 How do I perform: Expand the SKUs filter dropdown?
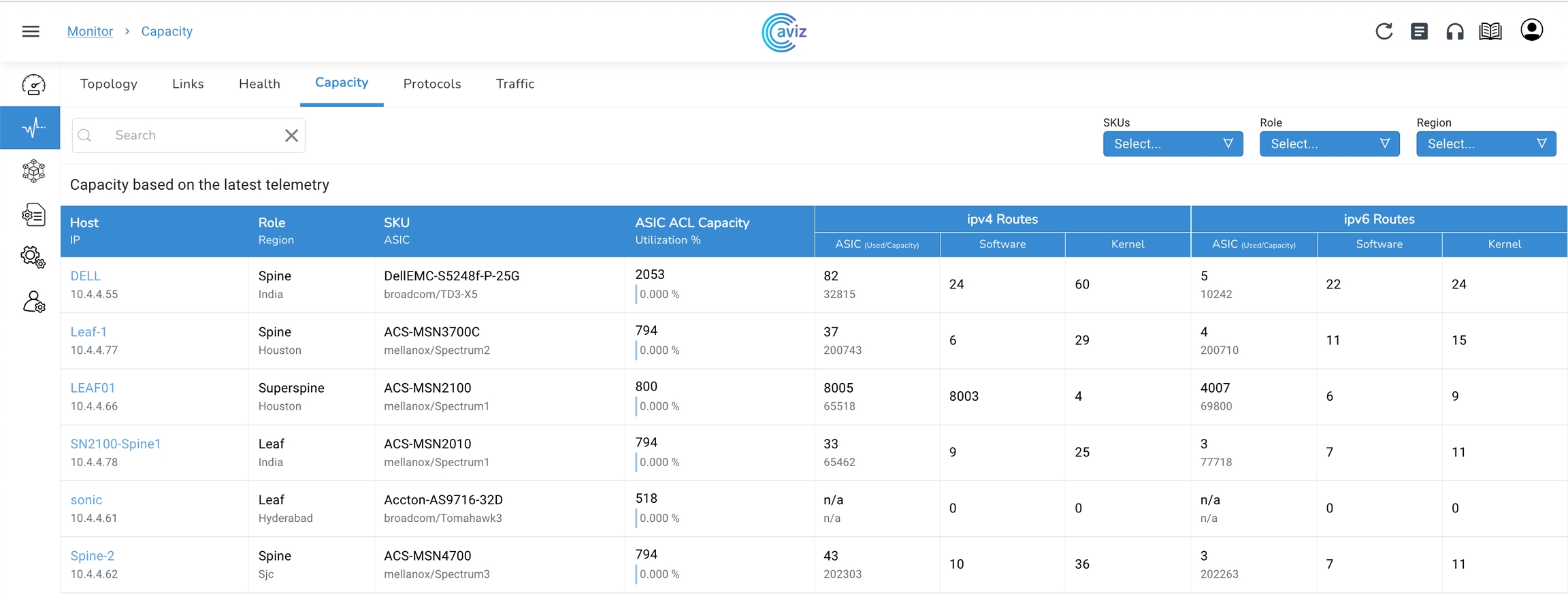point(1173,144)
